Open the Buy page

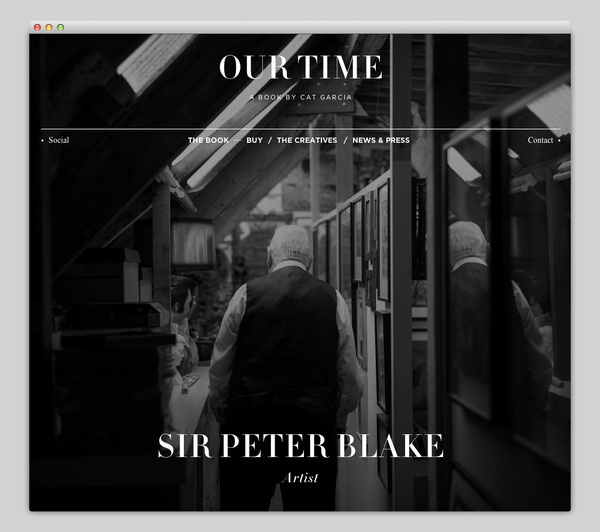click(x=254, y=140)
